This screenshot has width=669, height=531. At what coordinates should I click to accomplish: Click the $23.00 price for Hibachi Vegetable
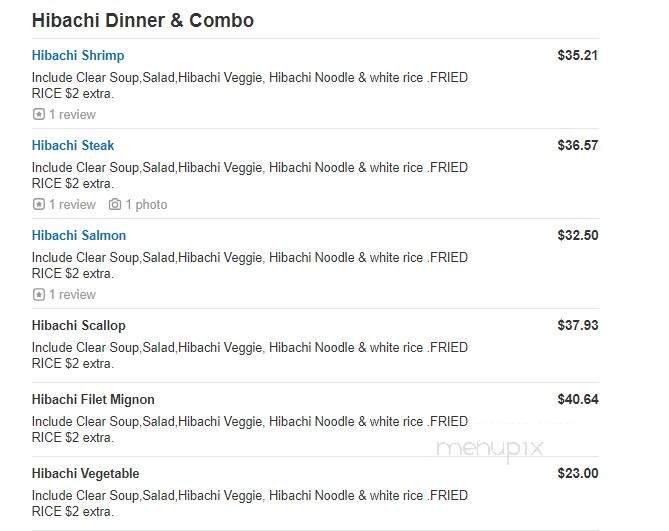577,474
